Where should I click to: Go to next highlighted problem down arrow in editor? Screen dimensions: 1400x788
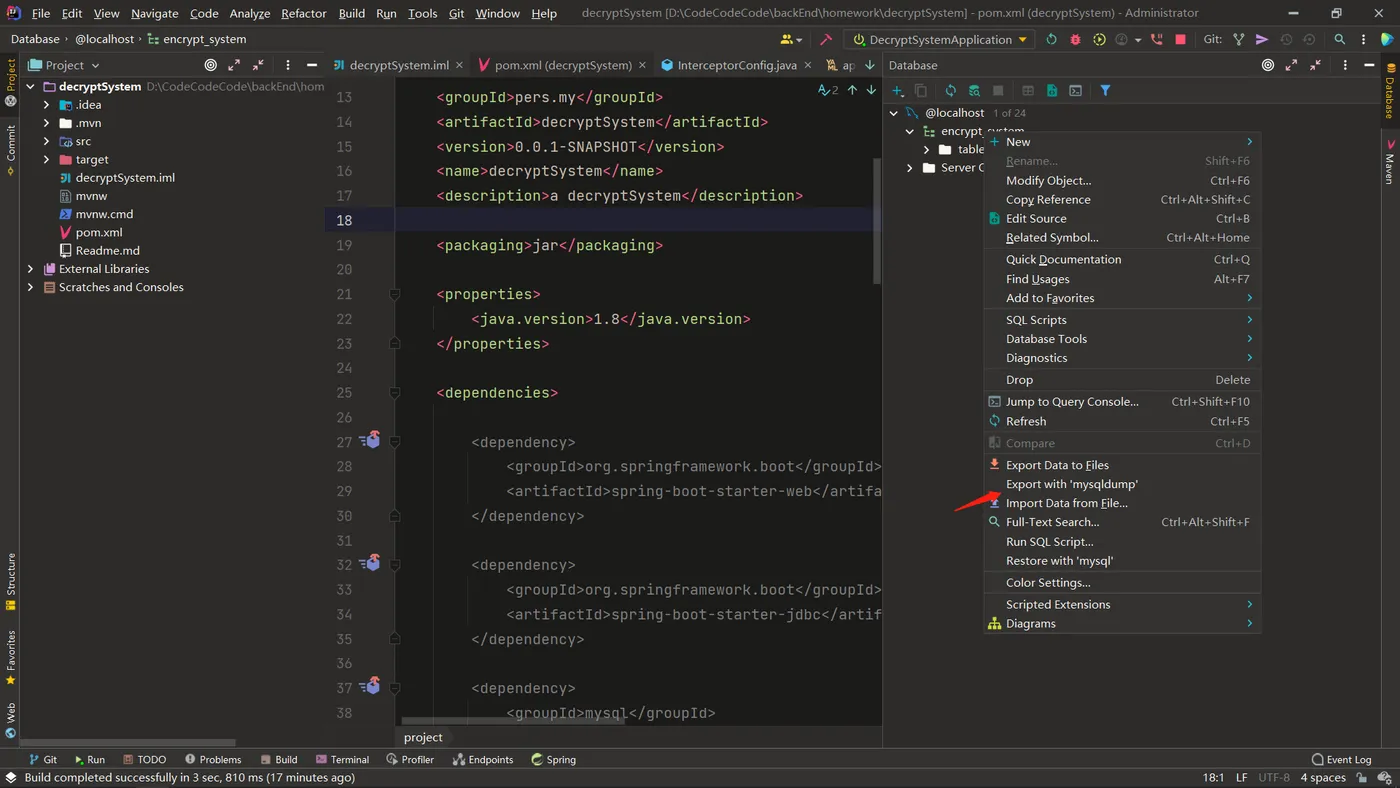pos(871,90)
